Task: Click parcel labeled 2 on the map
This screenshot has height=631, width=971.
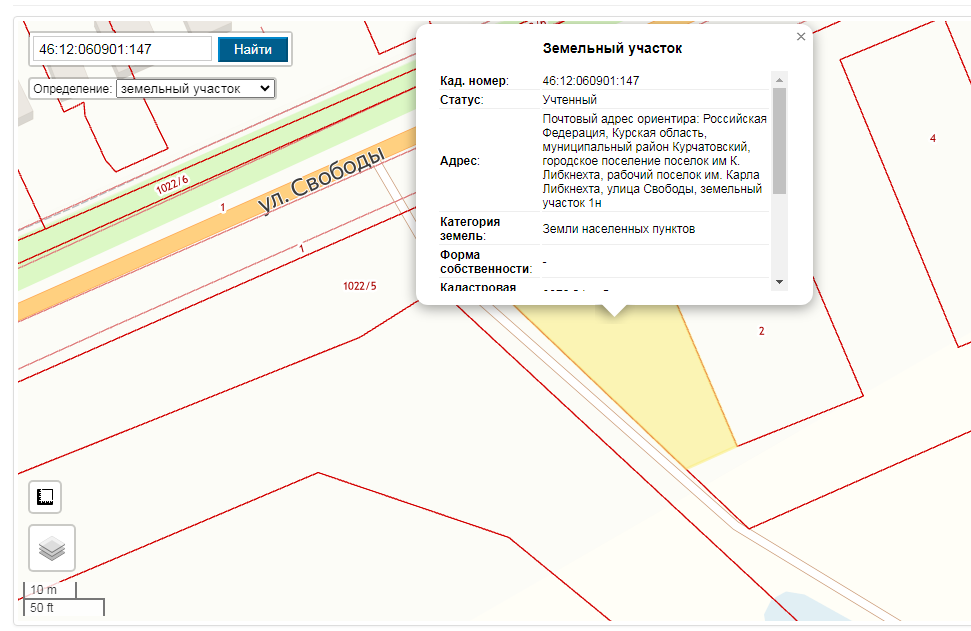Action: coord(762,331)
